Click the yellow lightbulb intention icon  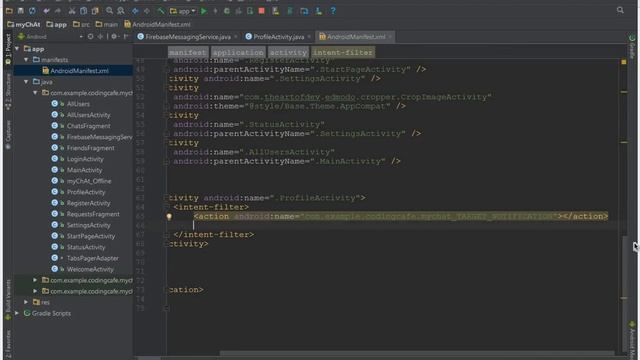point(169,217)
